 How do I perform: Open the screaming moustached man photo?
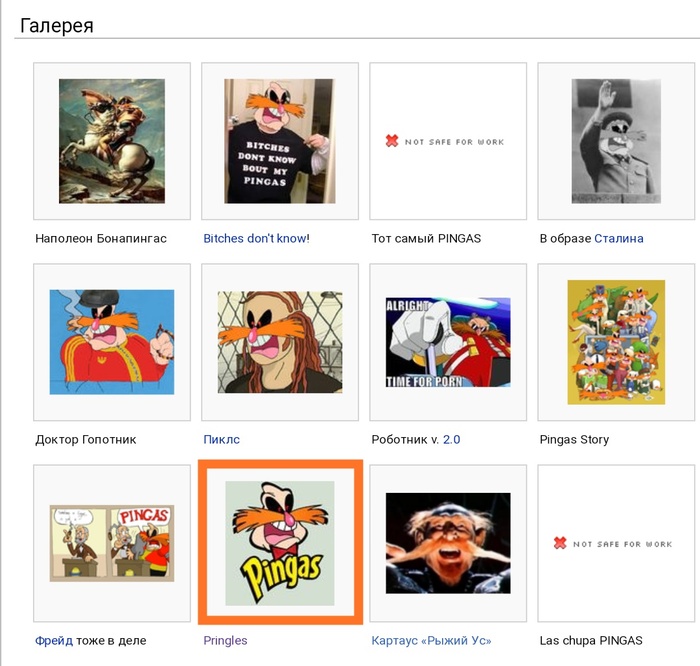tap(447, 543)
